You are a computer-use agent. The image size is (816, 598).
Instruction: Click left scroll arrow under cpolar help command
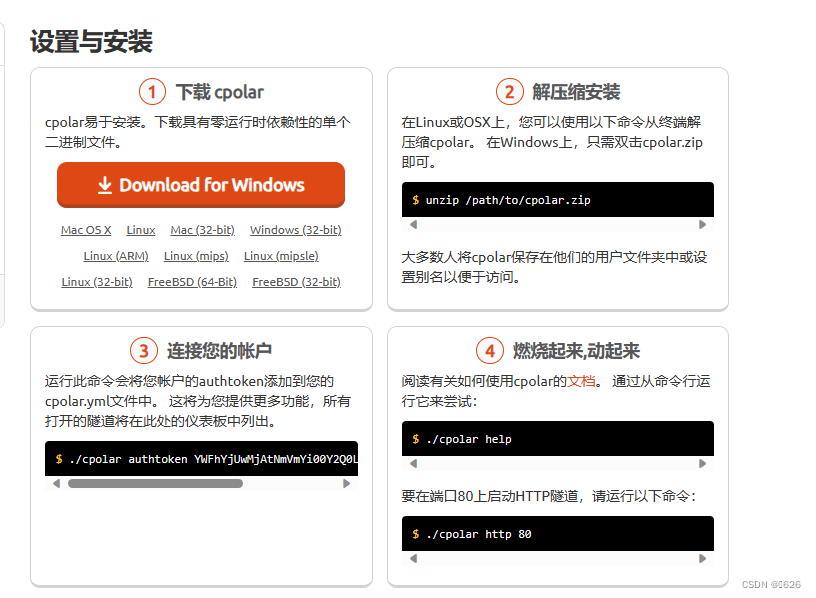tap(414, 463)
